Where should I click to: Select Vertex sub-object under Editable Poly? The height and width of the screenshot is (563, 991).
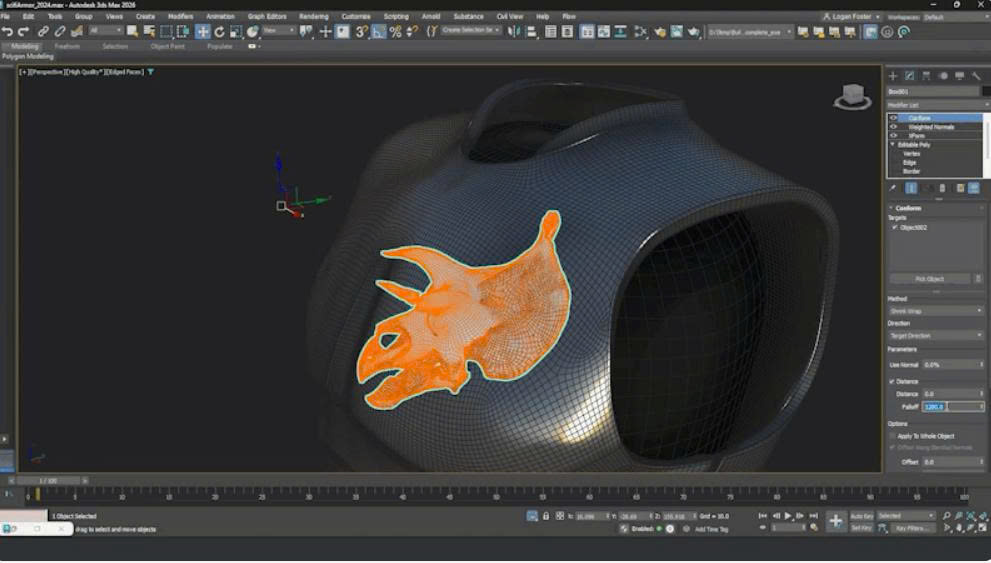pos(911,154)
